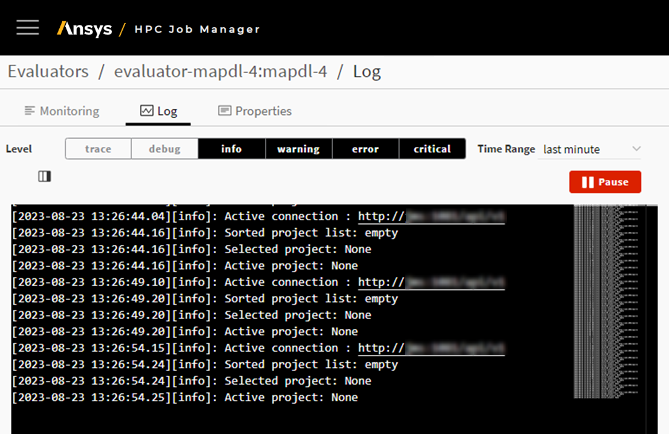Go to Evaluators breadcrumb

pos(48,71)
